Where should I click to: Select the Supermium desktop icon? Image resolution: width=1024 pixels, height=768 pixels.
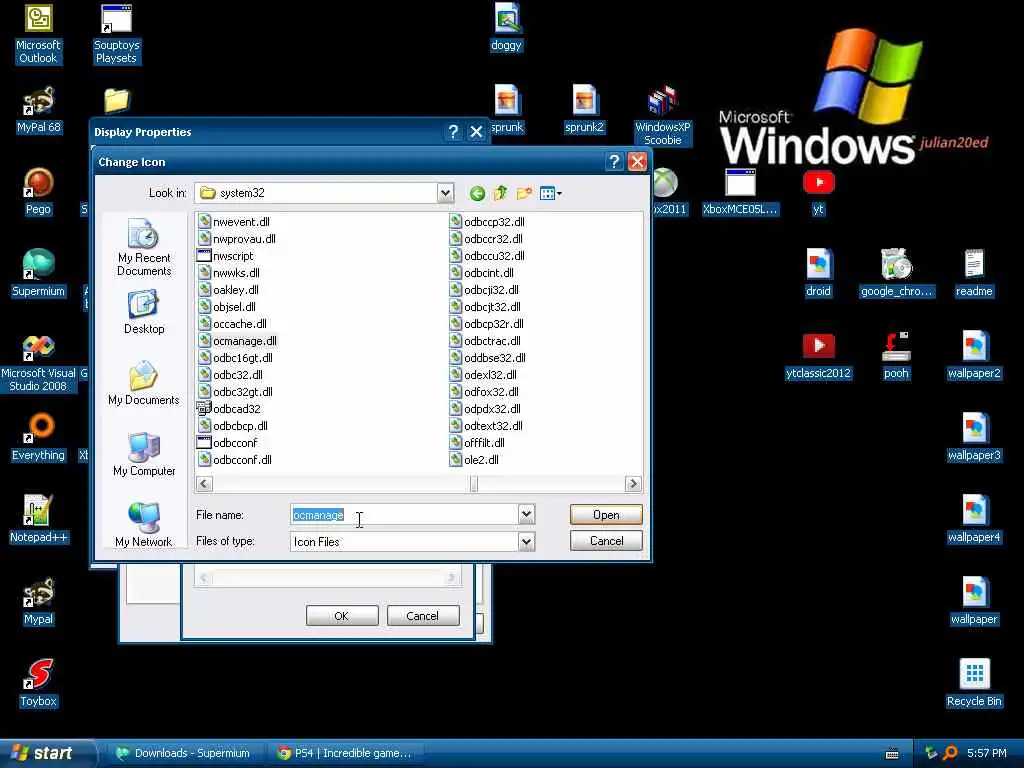point(38,274)
